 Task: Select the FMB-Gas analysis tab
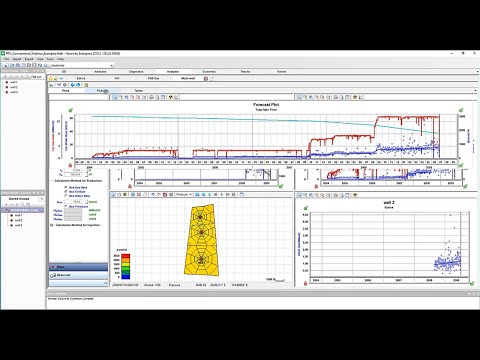tap(153, 78)
